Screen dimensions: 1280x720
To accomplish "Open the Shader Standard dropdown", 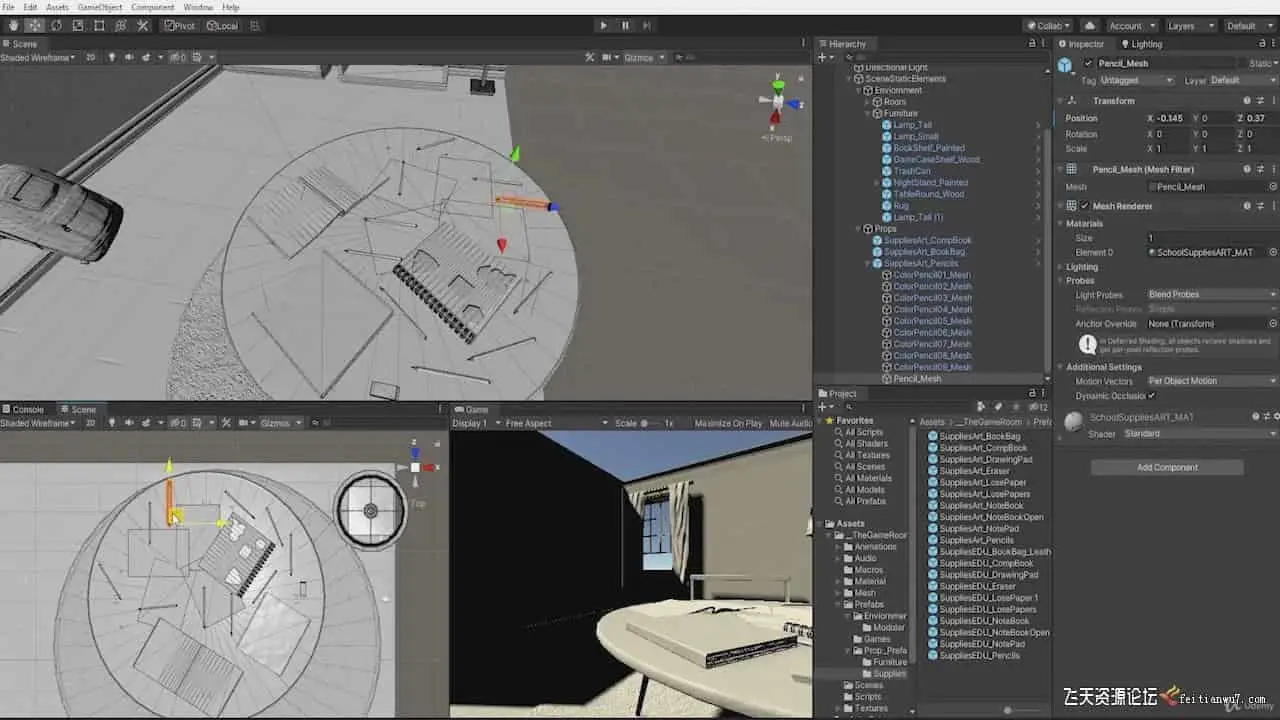I will (1199, 434).
